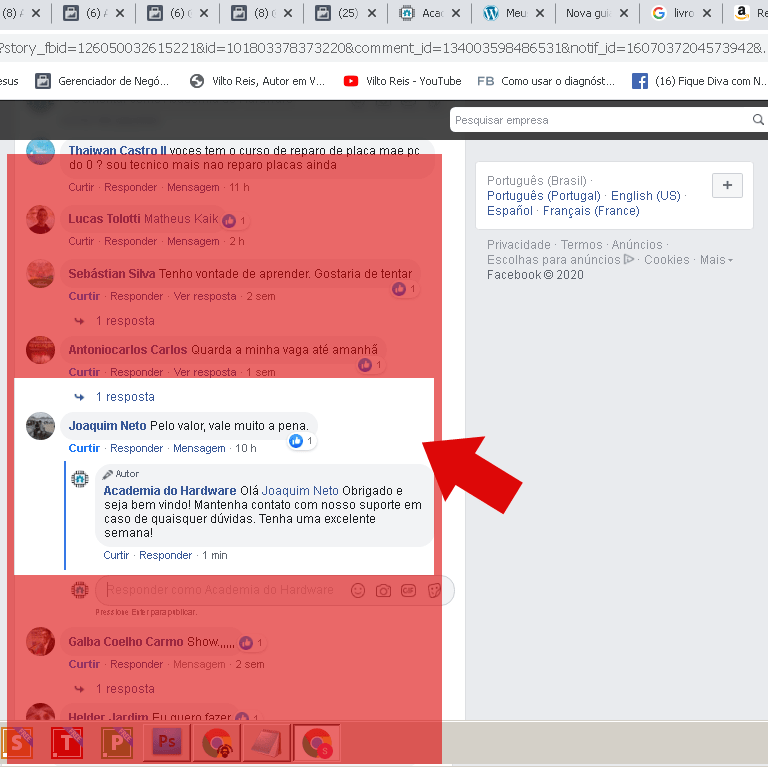
Task: Open the emoji picker in reply box
Action: point(358,591)
